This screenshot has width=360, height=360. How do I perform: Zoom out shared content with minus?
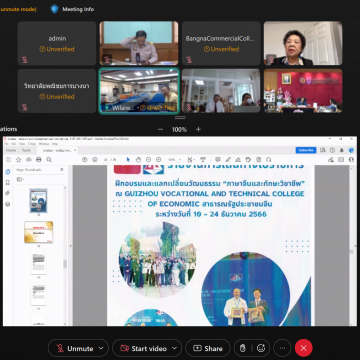pyautogui.click(x=160, y=129)
